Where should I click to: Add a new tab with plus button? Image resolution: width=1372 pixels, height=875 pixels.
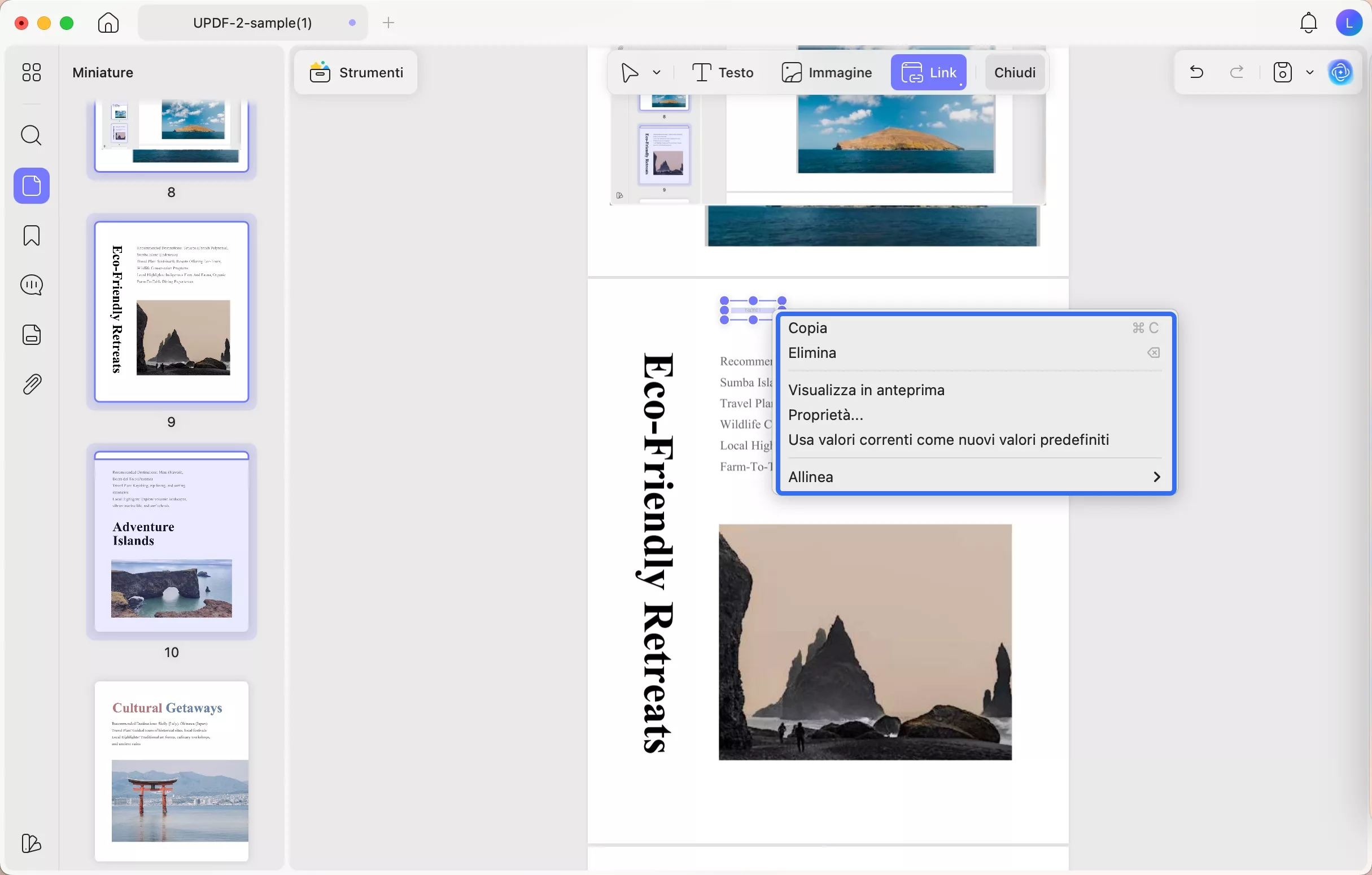coord(388,23)
